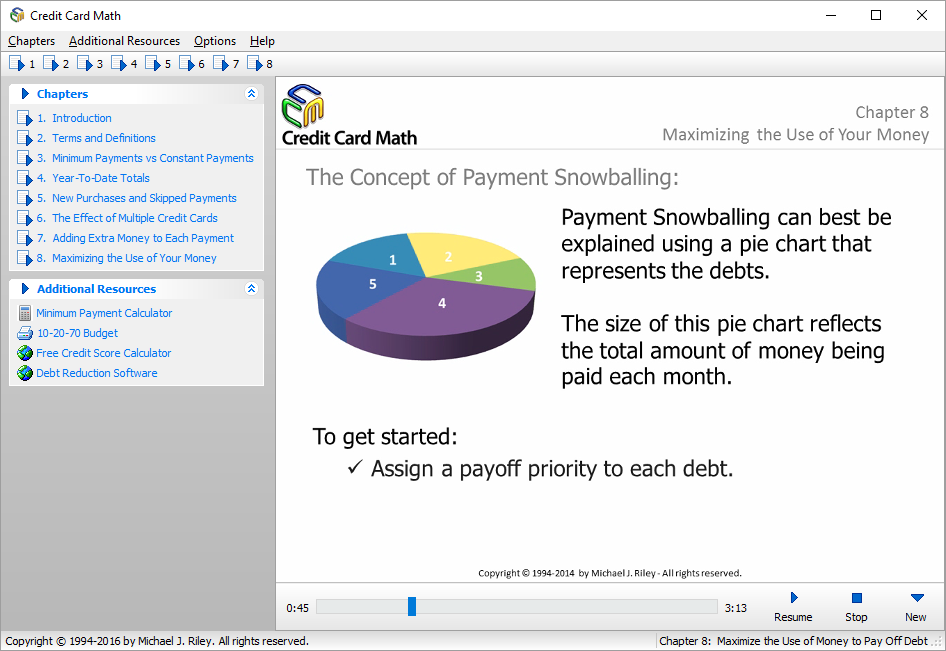Open the Debt Reduction Software link

click(97, 373)
